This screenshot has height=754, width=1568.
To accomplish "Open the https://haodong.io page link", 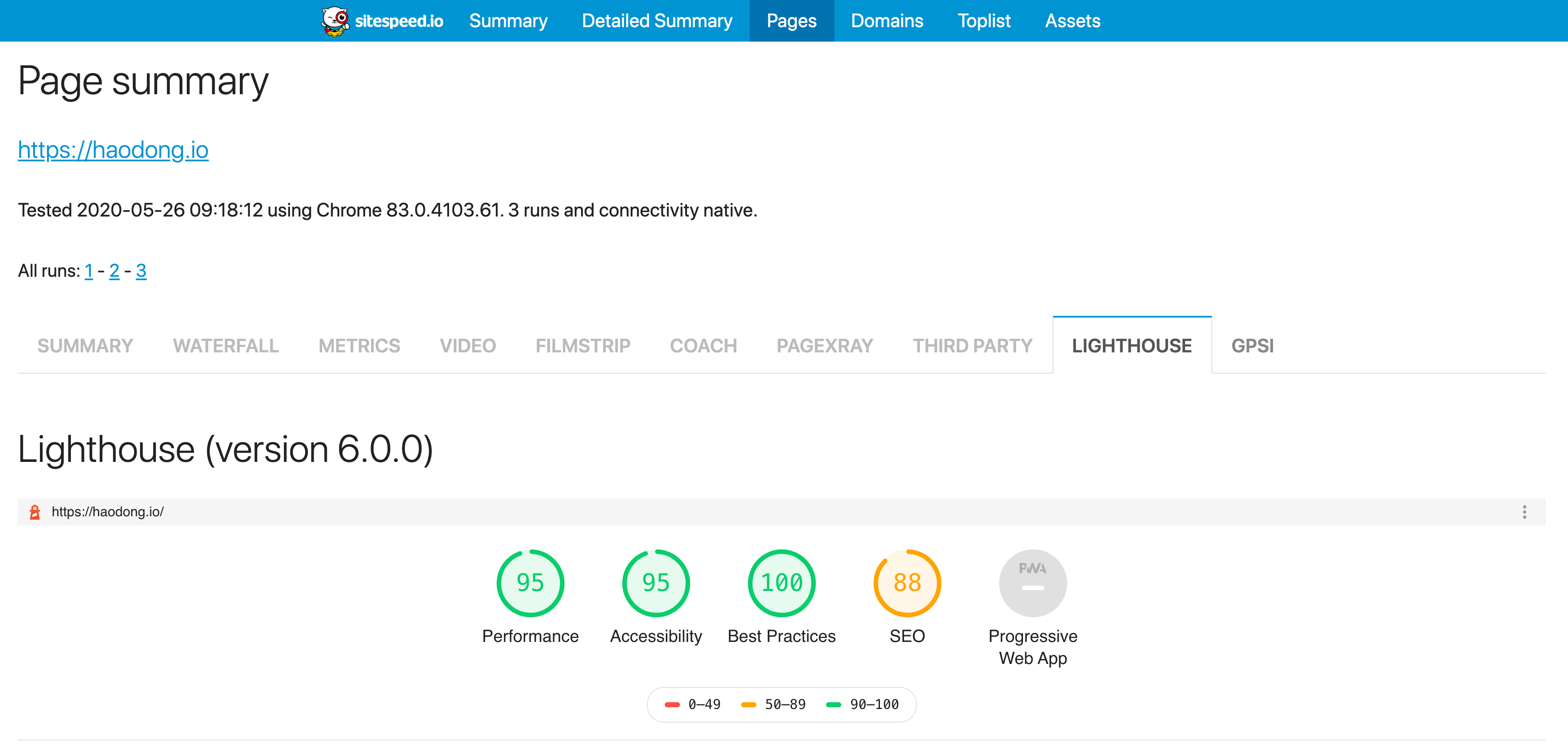I will coord(113,150).
